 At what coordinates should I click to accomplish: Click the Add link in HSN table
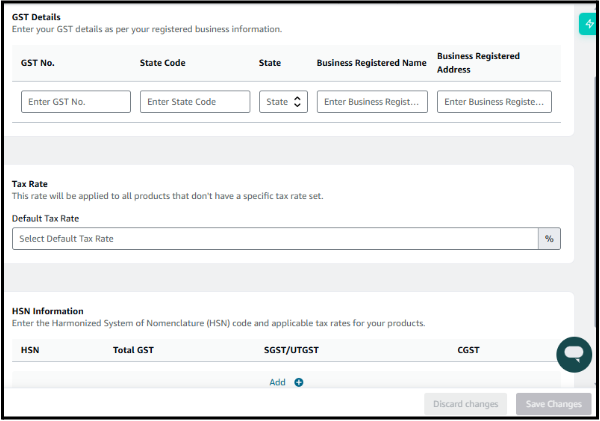(277, 382)
